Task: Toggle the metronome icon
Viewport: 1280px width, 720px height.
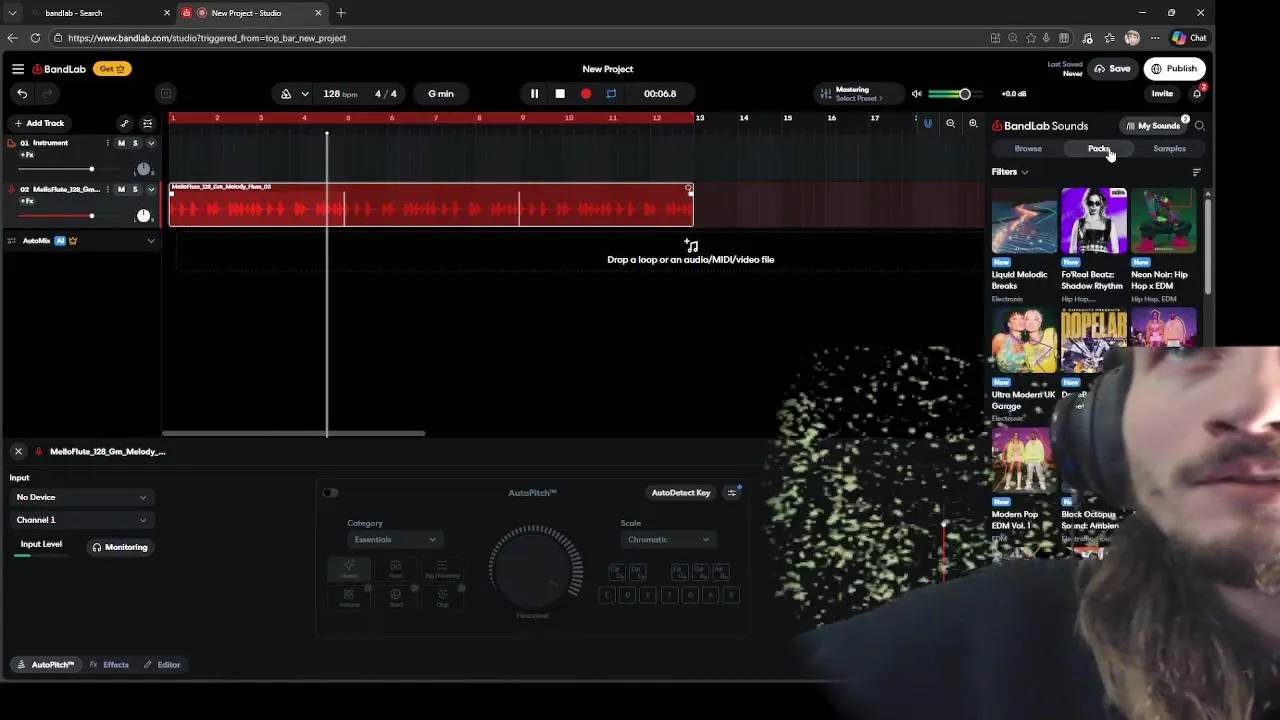Action: (x=286, y=94)
